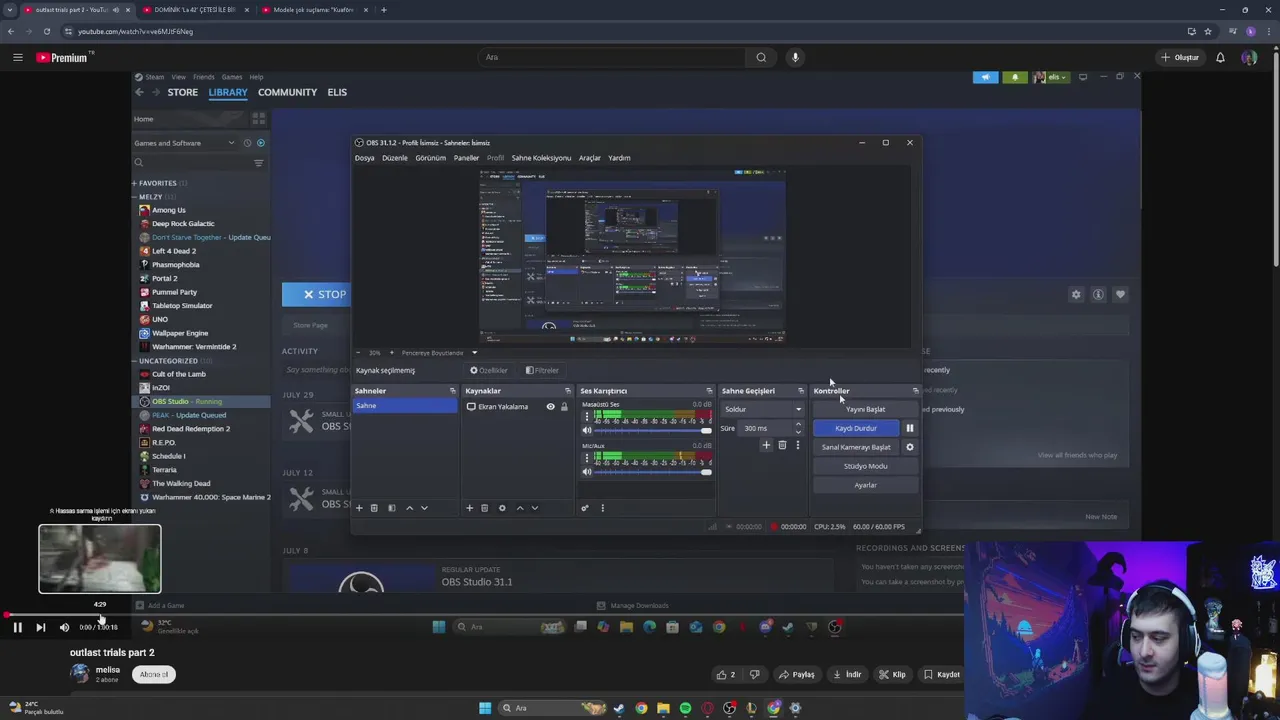The width and height of the screenshot is (1280, 720).
Task: Open Steam library advanced filter icon
Action: coord(258,162)
